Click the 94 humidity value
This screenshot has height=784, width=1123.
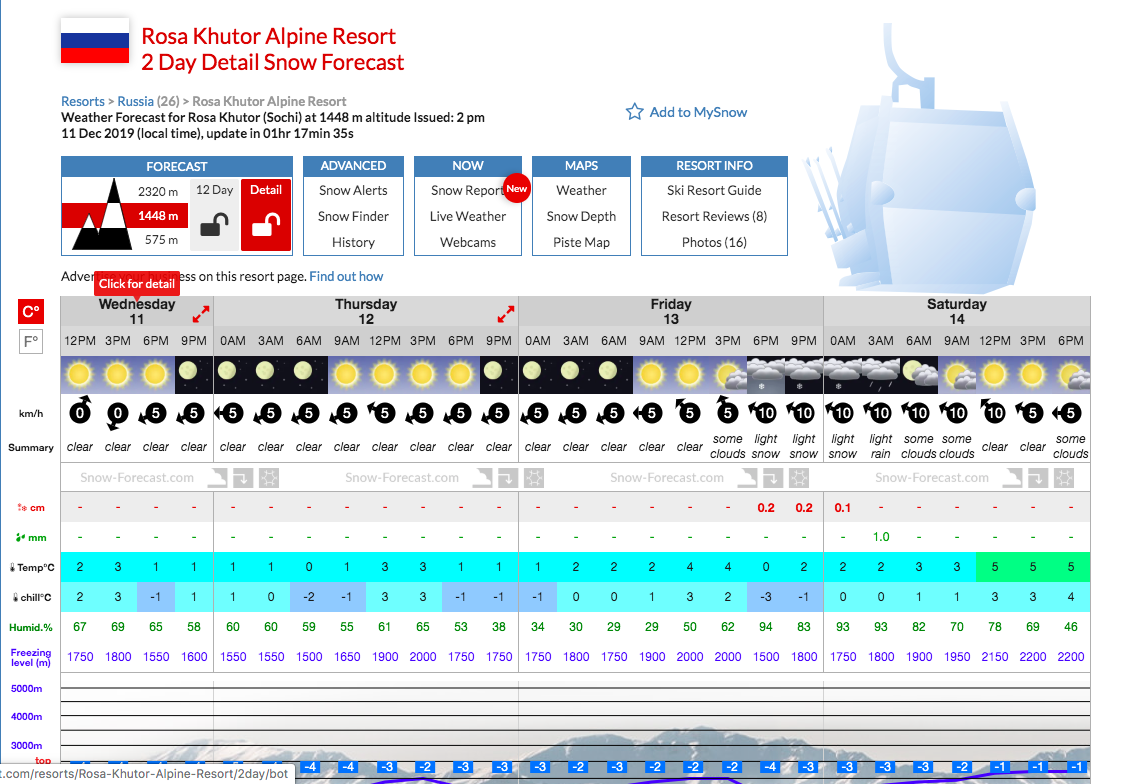[766, 626]
